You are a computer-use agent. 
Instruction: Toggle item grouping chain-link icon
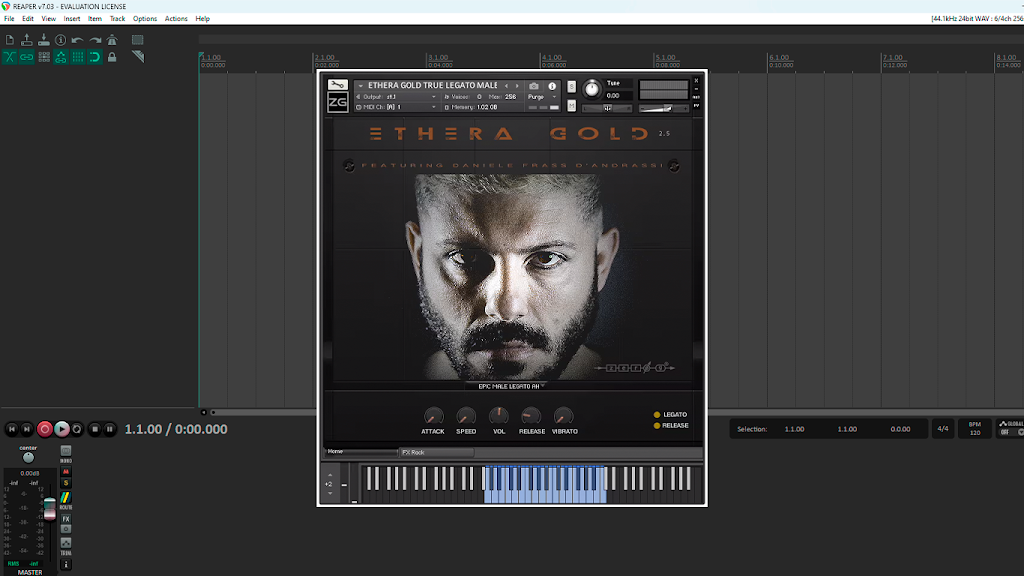[27, 57]
